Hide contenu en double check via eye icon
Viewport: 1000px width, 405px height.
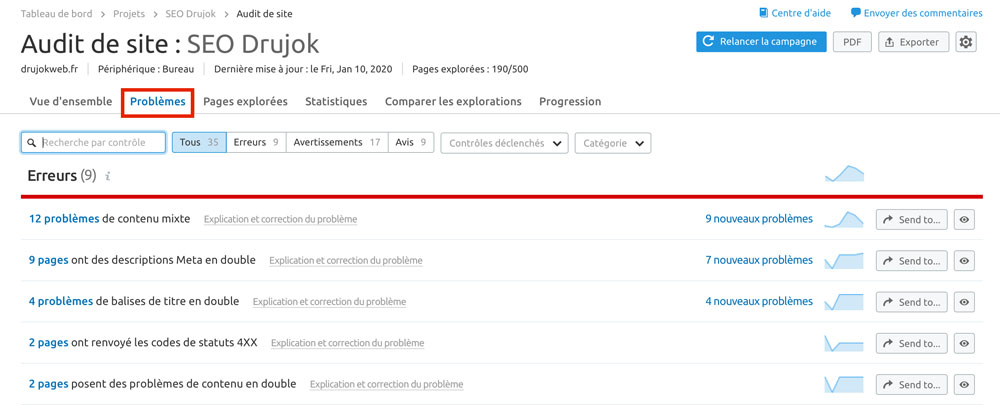964,385
